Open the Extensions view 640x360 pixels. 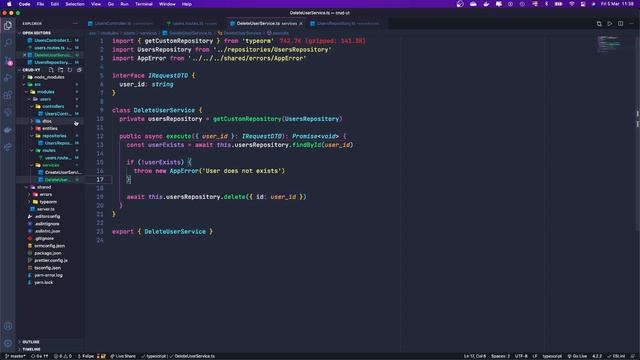click(x=8, y=95)
